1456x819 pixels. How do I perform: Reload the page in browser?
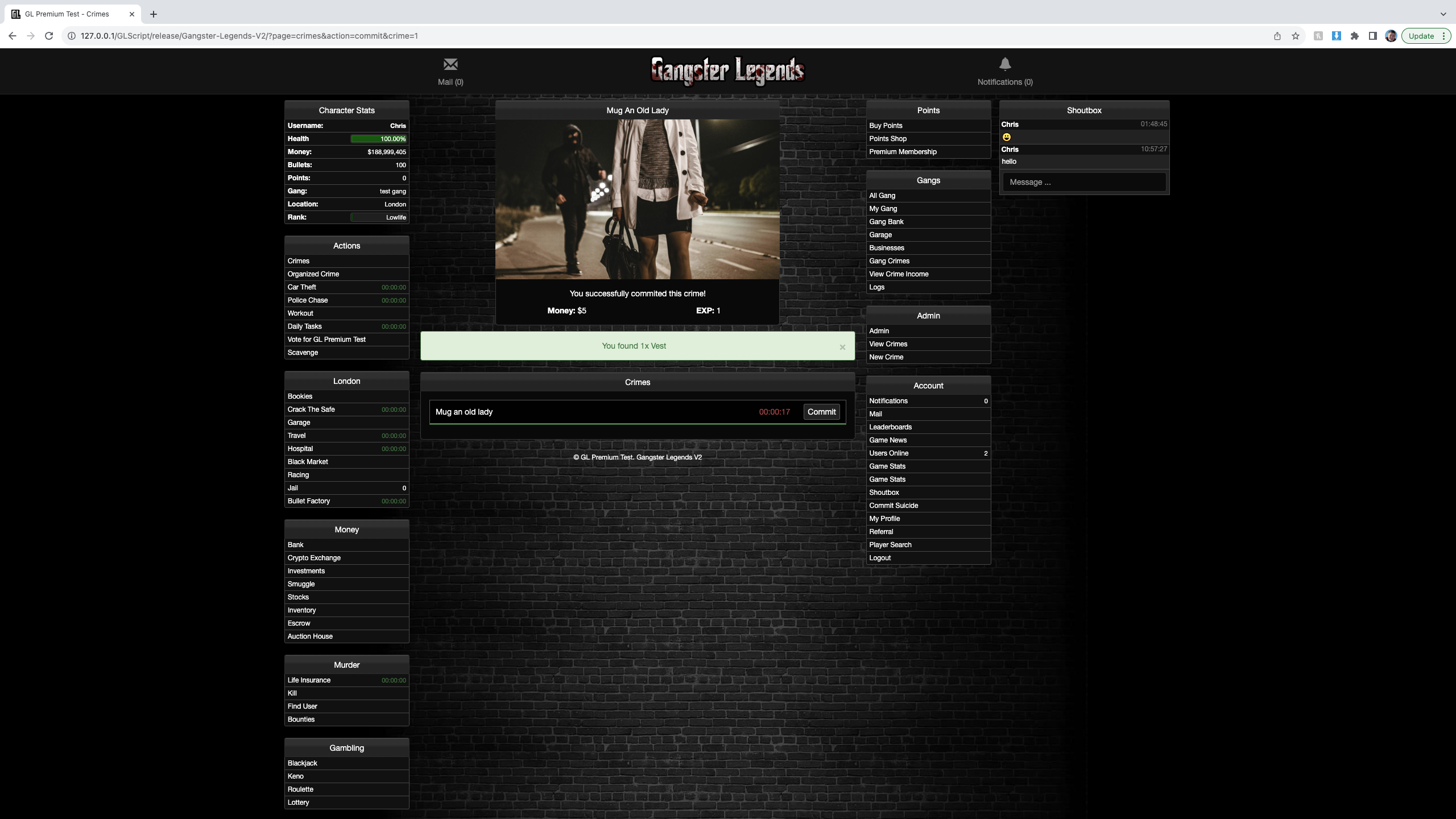point(49,36)
